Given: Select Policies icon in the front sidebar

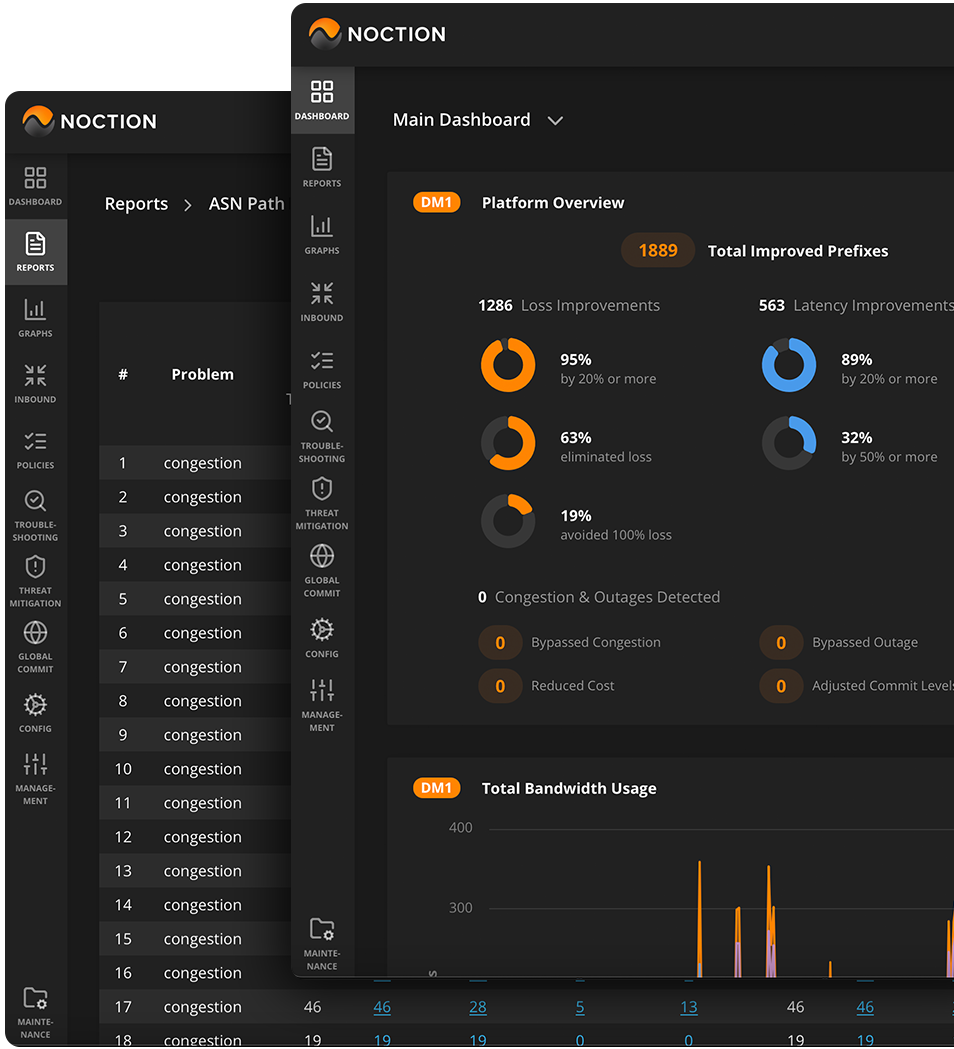Looking at the screenshot, I should tap(322, 368).
